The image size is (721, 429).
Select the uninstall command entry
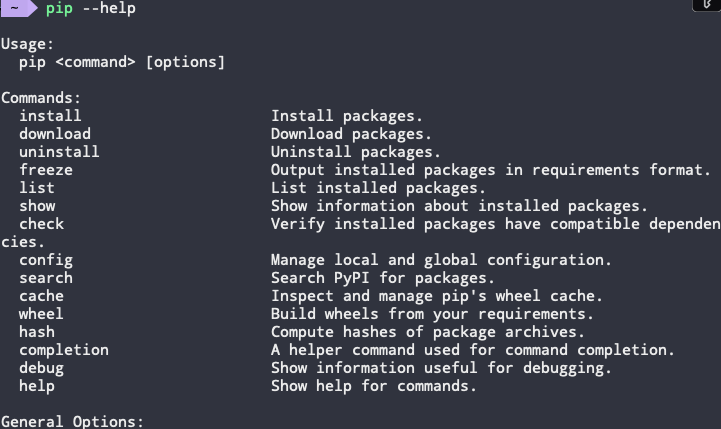(x=59, y=152)
